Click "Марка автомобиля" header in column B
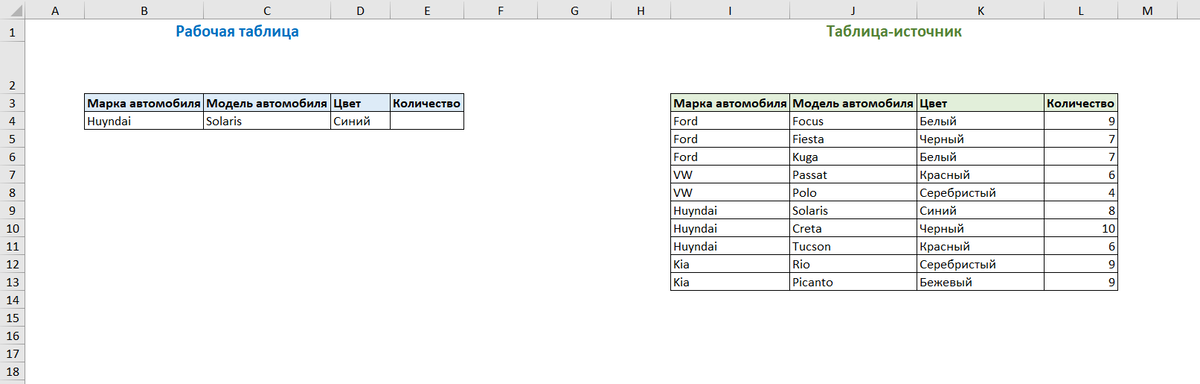Screen dimensions: 1200x384 pos(144,103)
